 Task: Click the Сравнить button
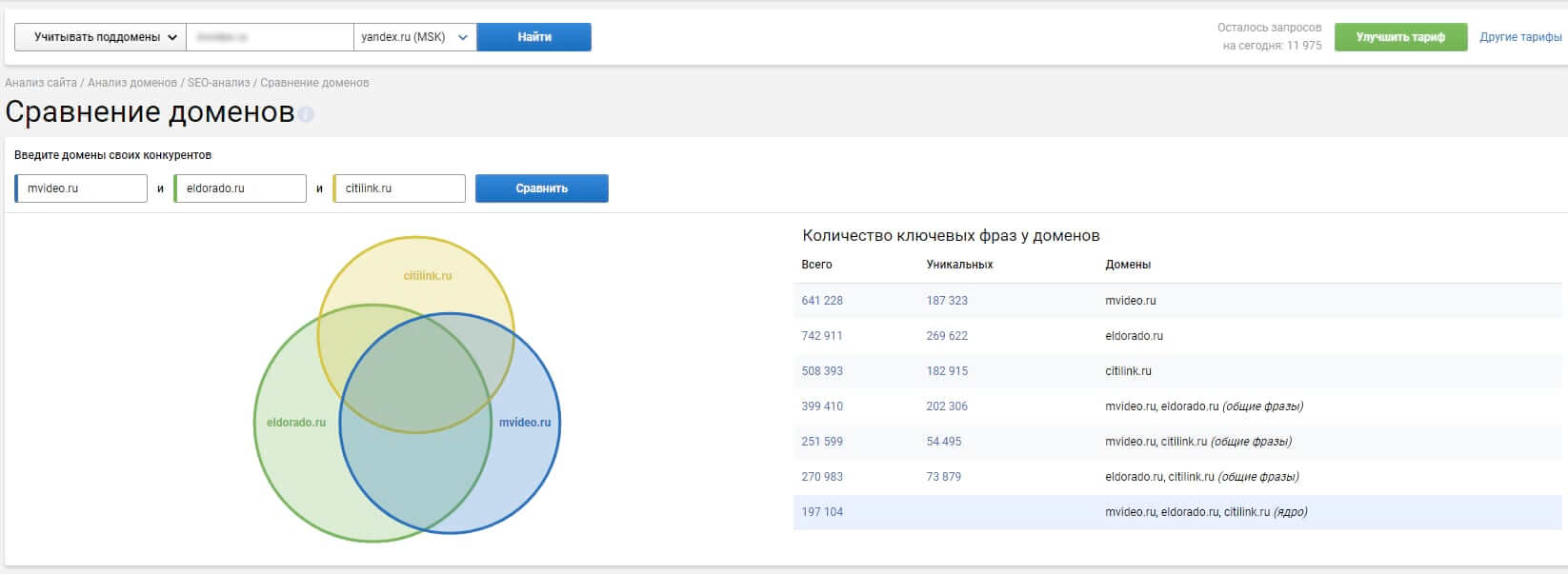pos(541,188)
